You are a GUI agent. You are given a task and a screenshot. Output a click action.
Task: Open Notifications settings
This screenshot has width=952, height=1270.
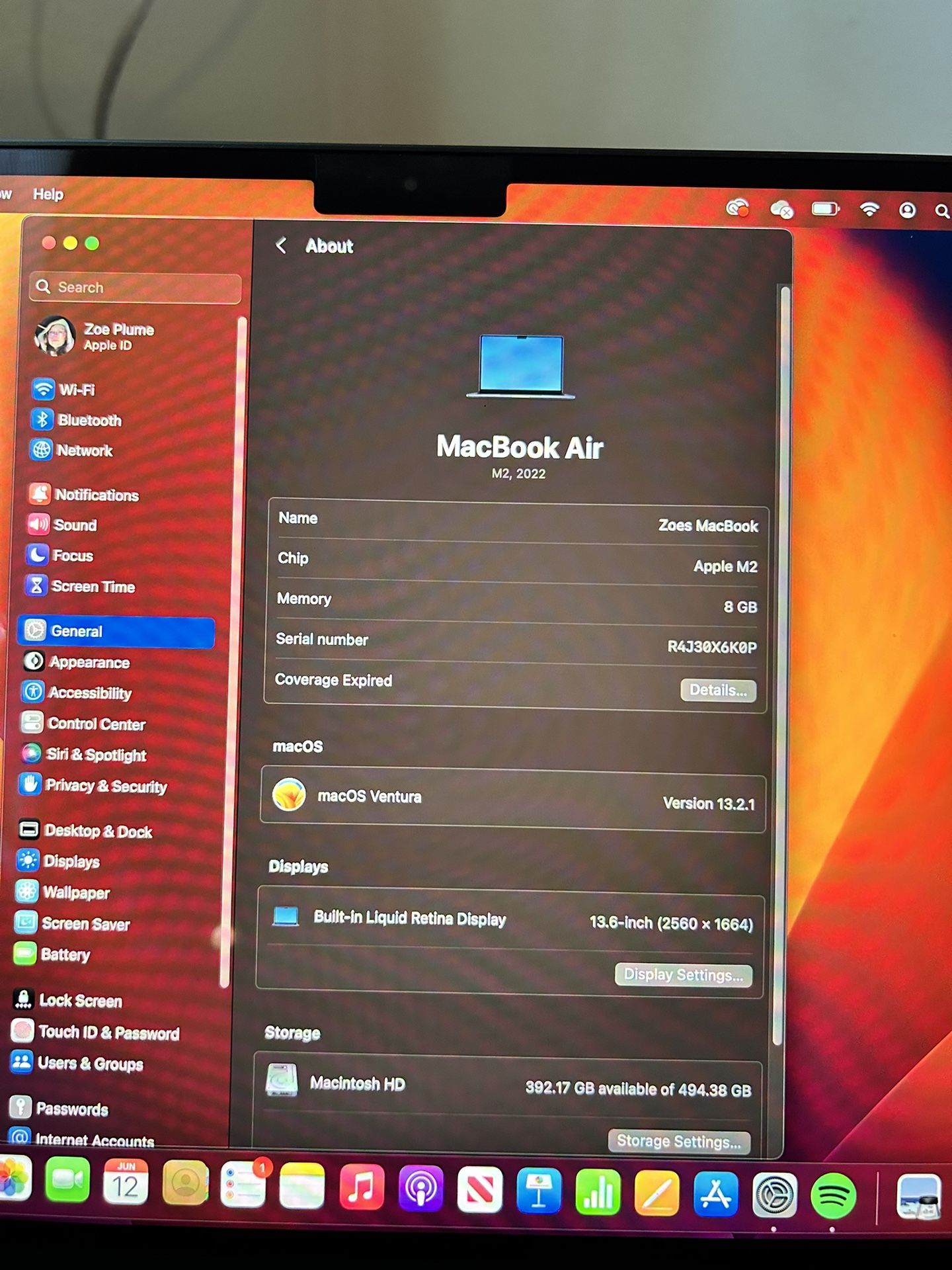83,494
